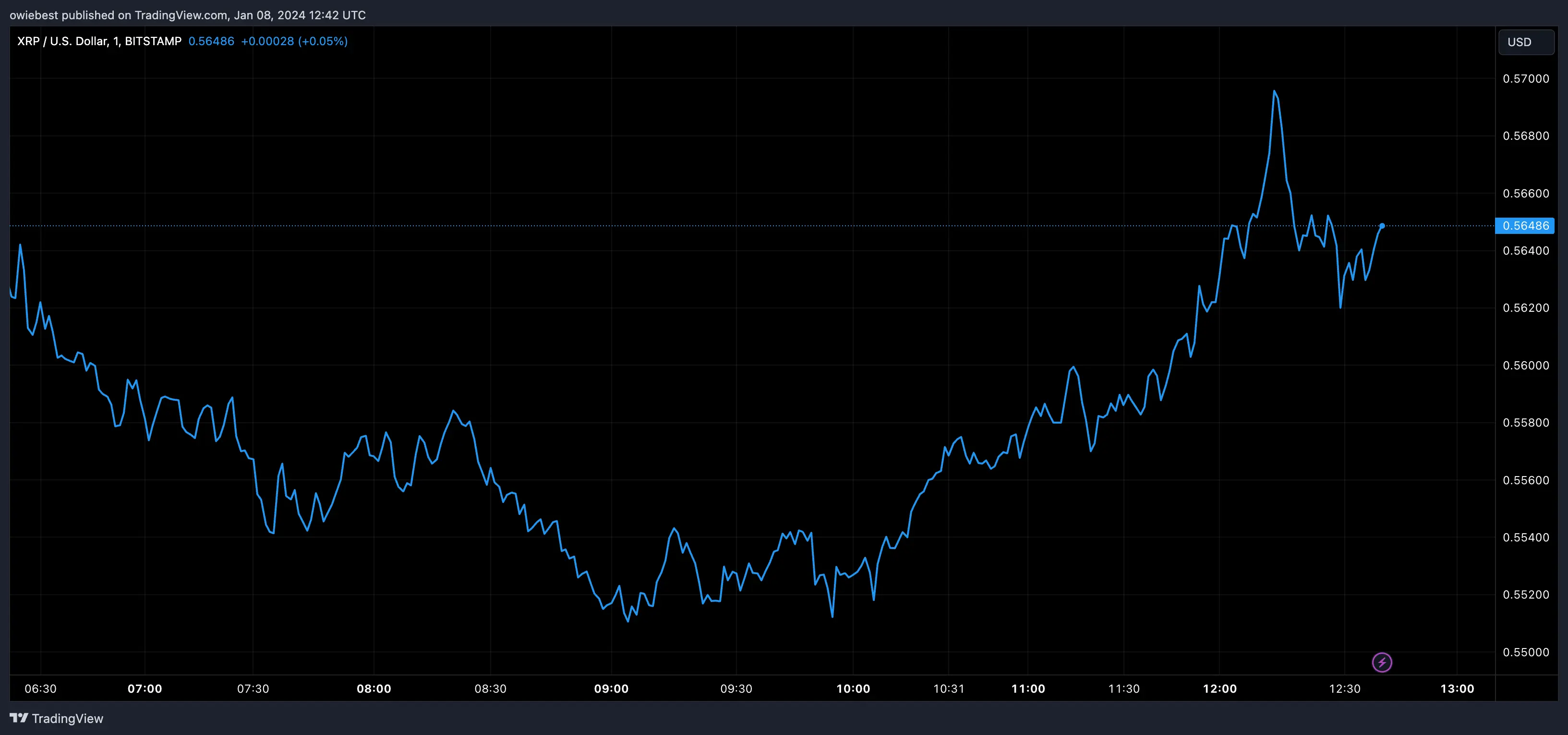Select the price change value +0.00028
The width and height of the screenshot is (1568, 735).
[x=268, y=41]
